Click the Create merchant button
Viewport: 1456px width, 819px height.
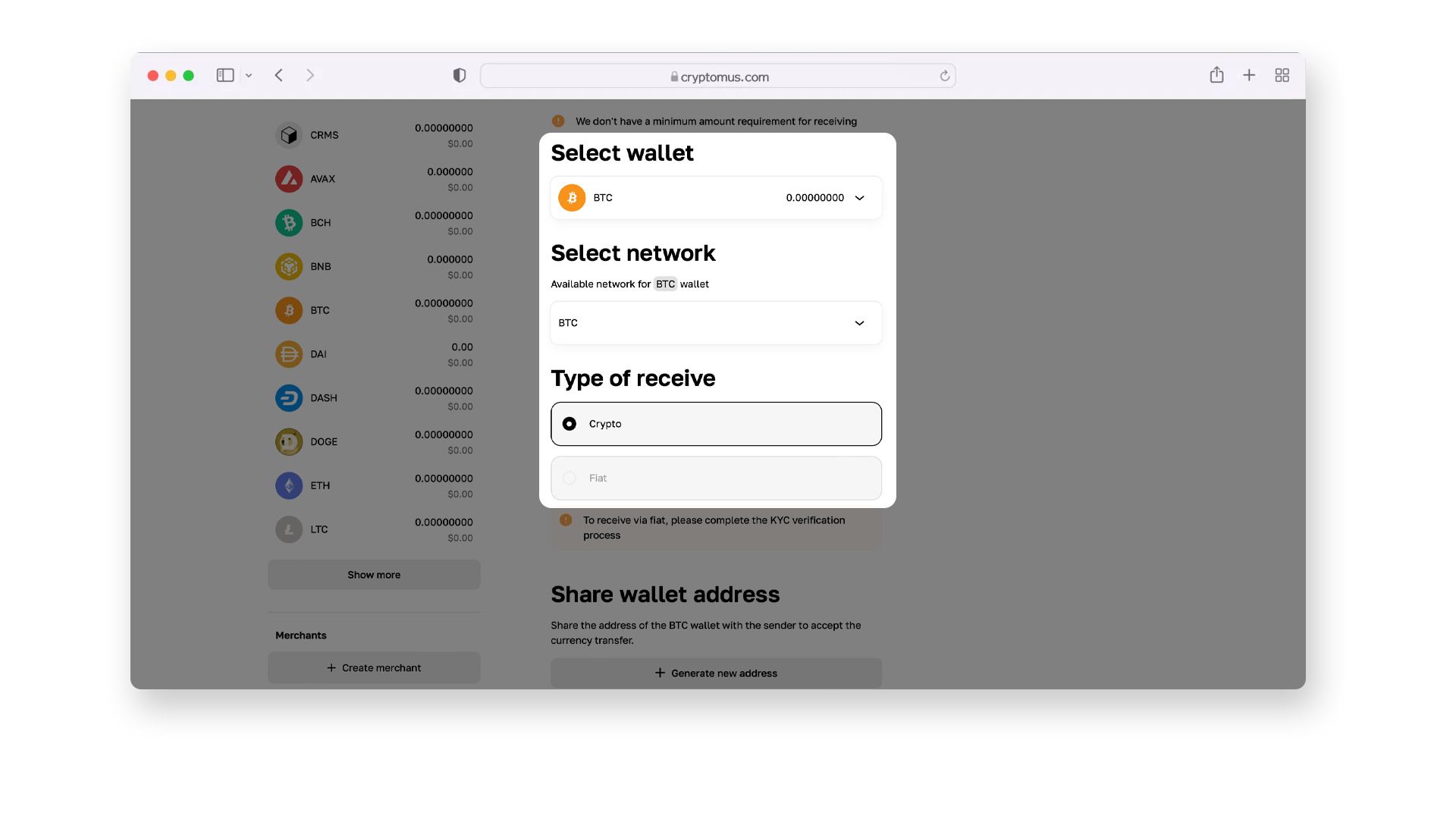[x=374, y=668]
